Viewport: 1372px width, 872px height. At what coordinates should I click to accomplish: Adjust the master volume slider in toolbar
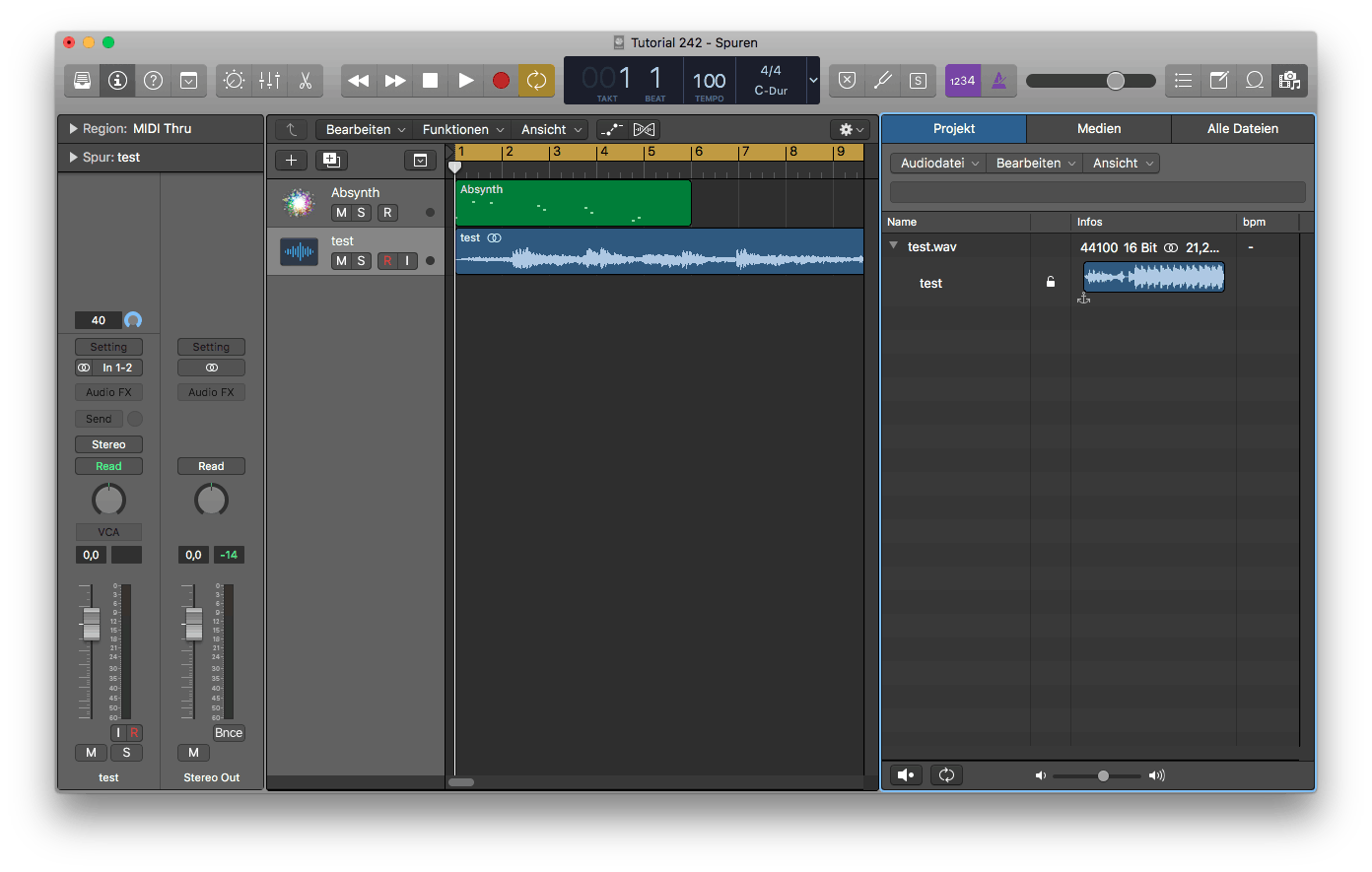tap(1115, 81)
